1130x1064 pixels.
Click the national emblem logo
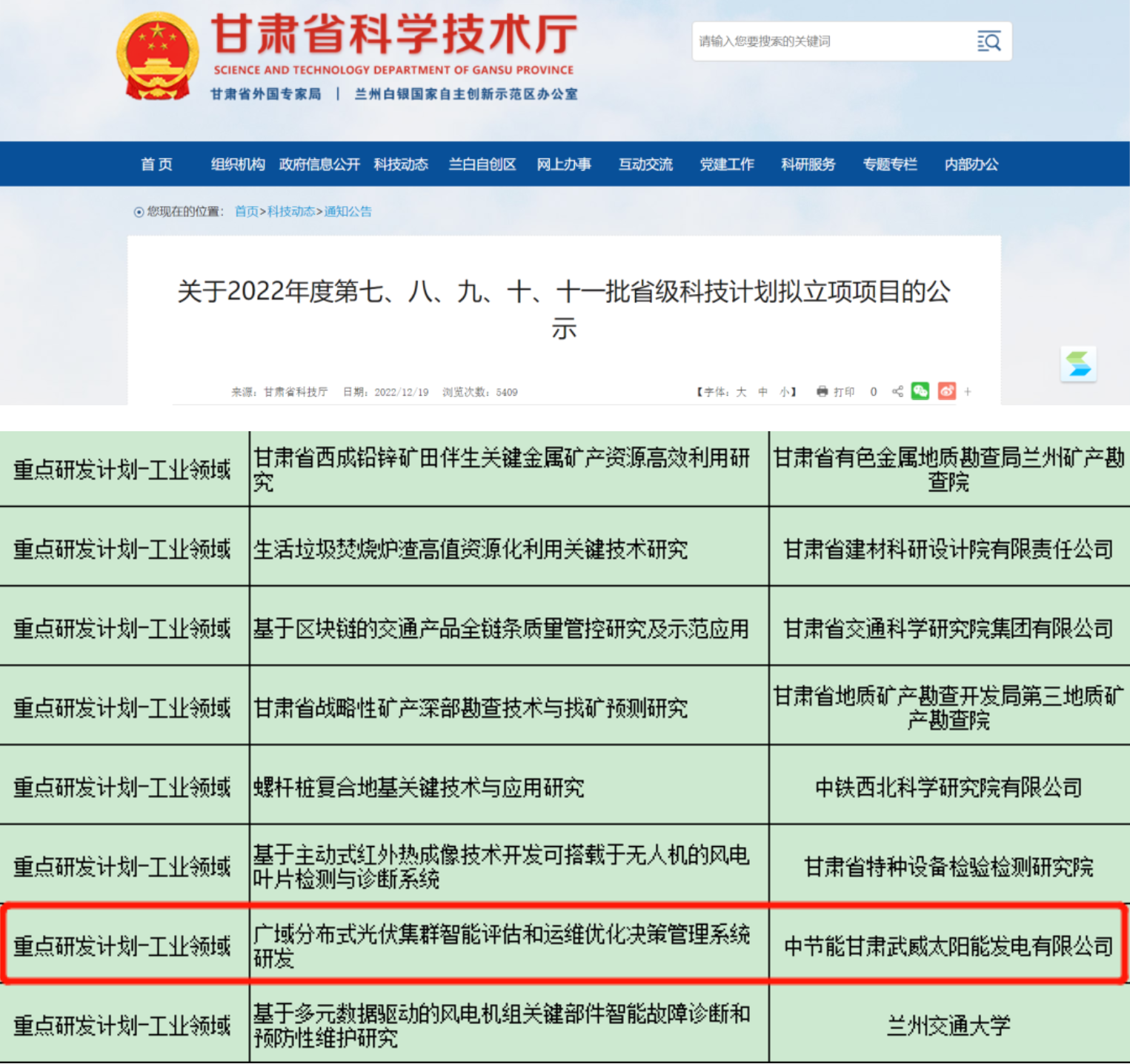[157, 56]
